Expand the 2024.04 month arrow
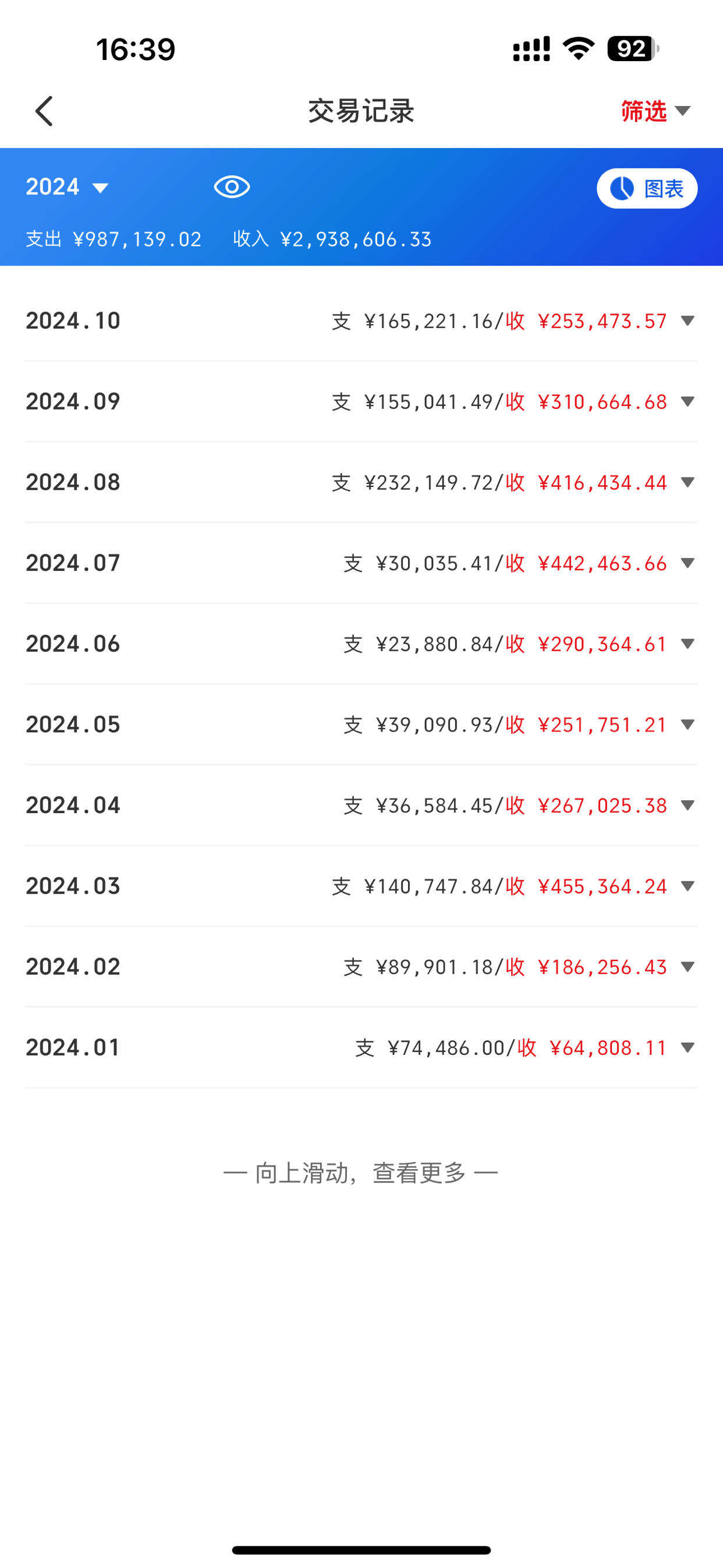The image size is (723, 1568). [687, 806]
